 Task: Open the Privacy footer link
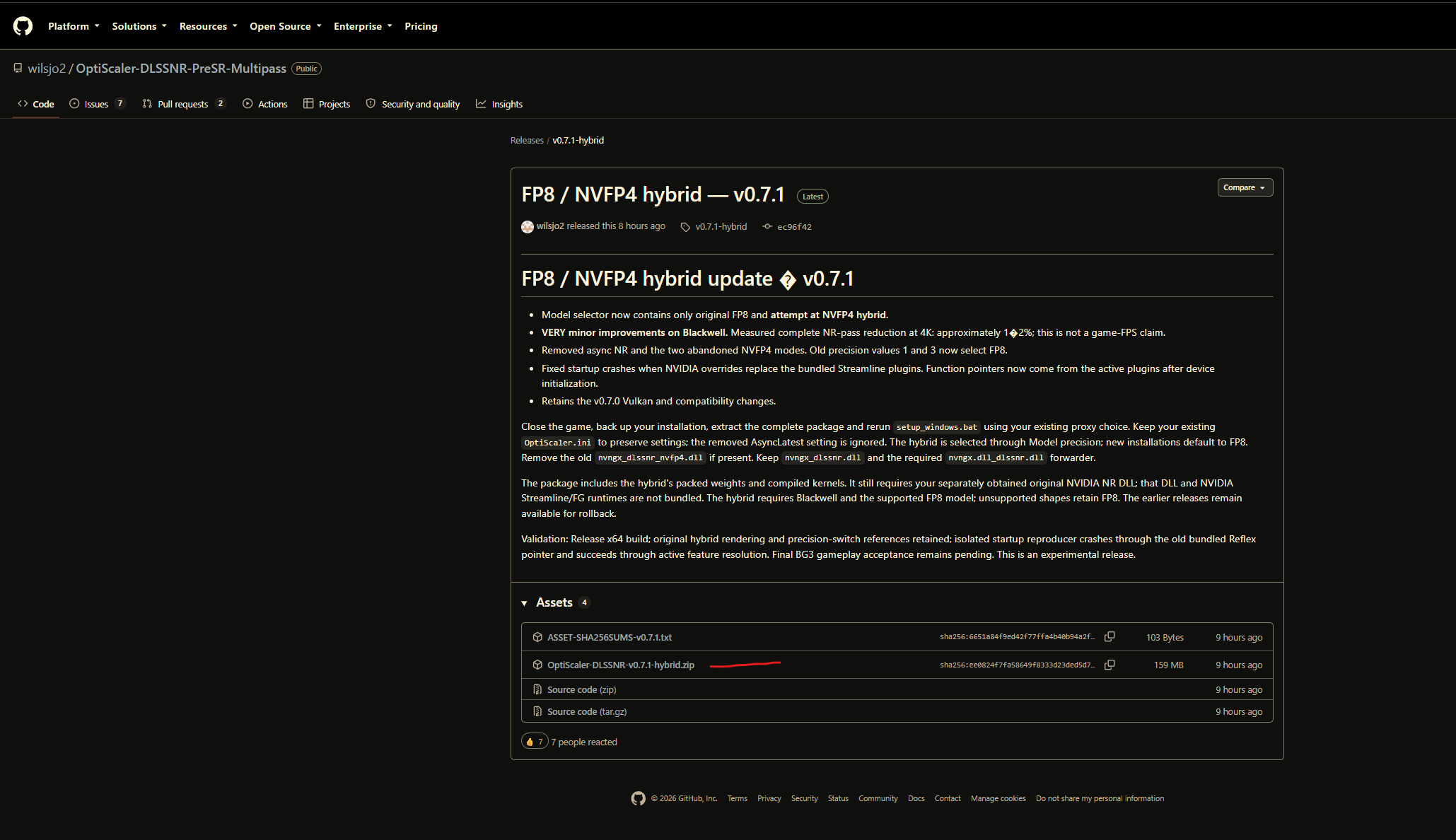tap(769, 798)
